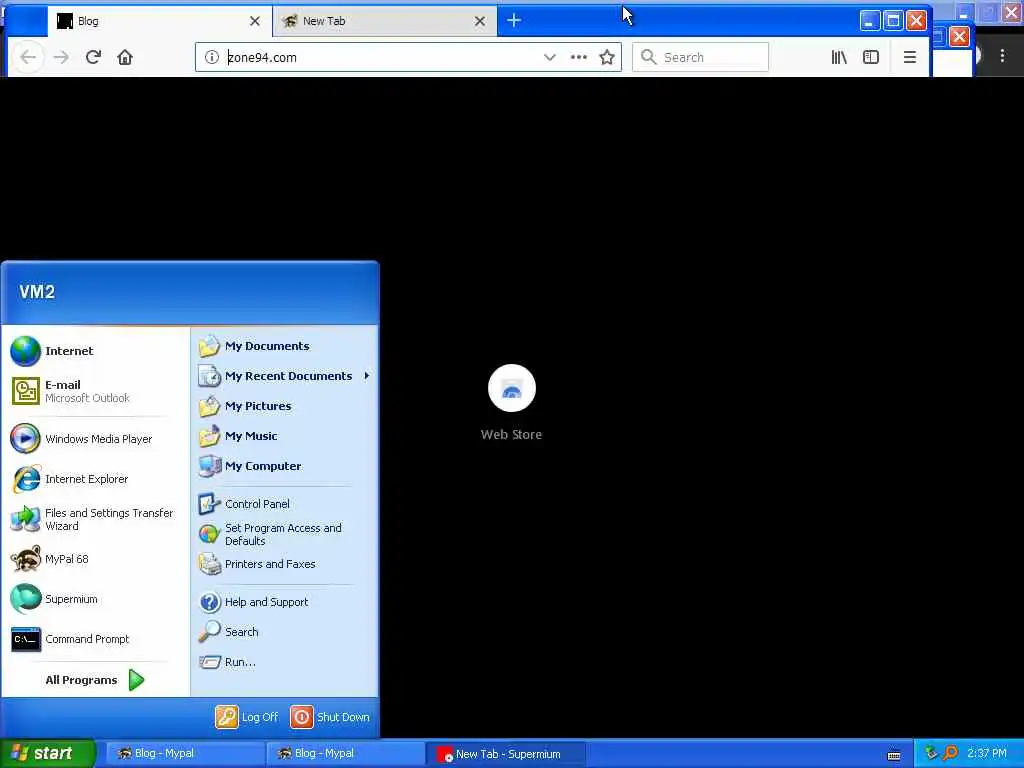The image size is (1024, 768).
Task: Open Command Prompt
Action: point(95,639)
